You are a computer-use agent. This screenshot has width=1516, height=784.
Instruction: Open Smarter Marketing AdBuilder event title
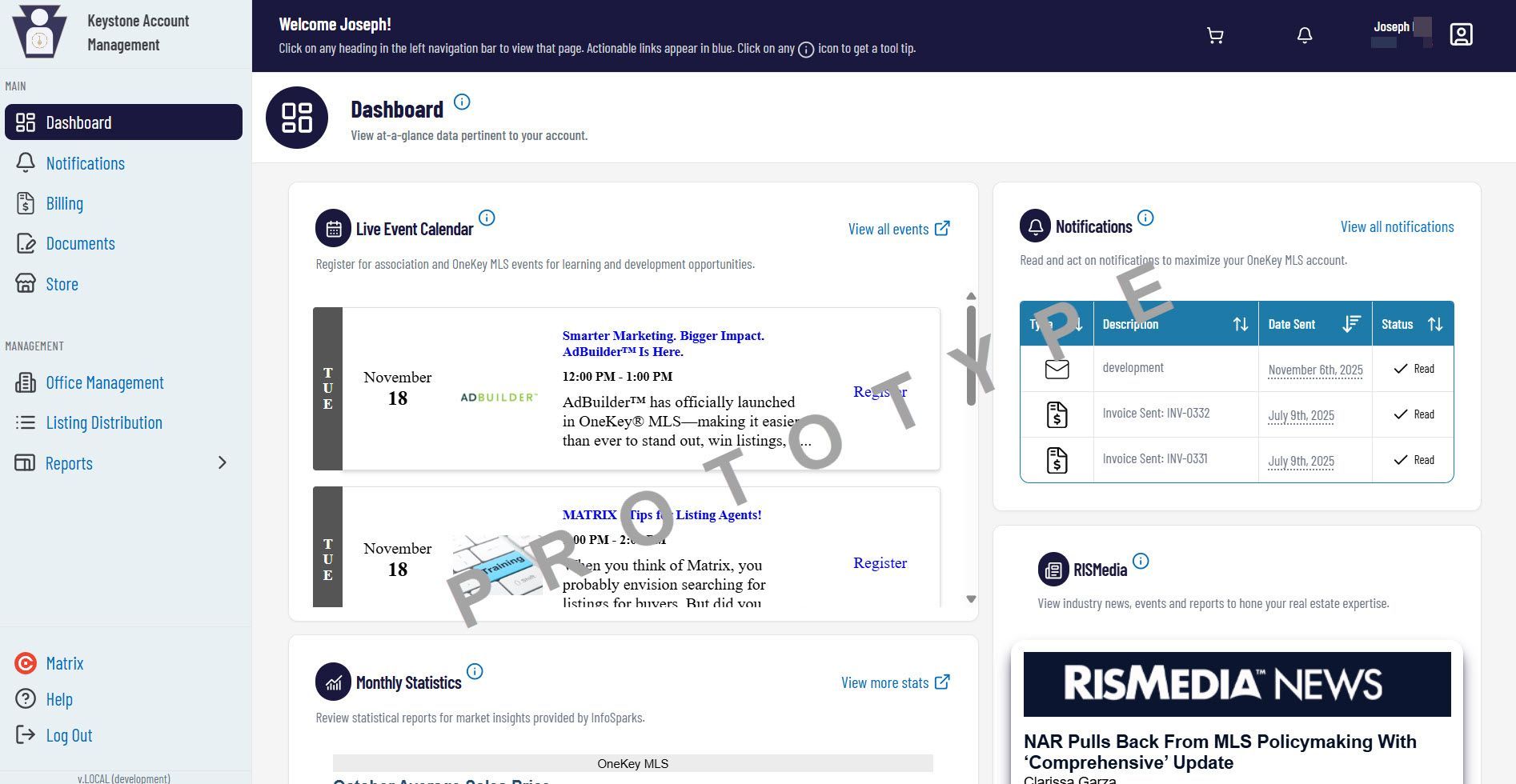(x=664, y=343)
